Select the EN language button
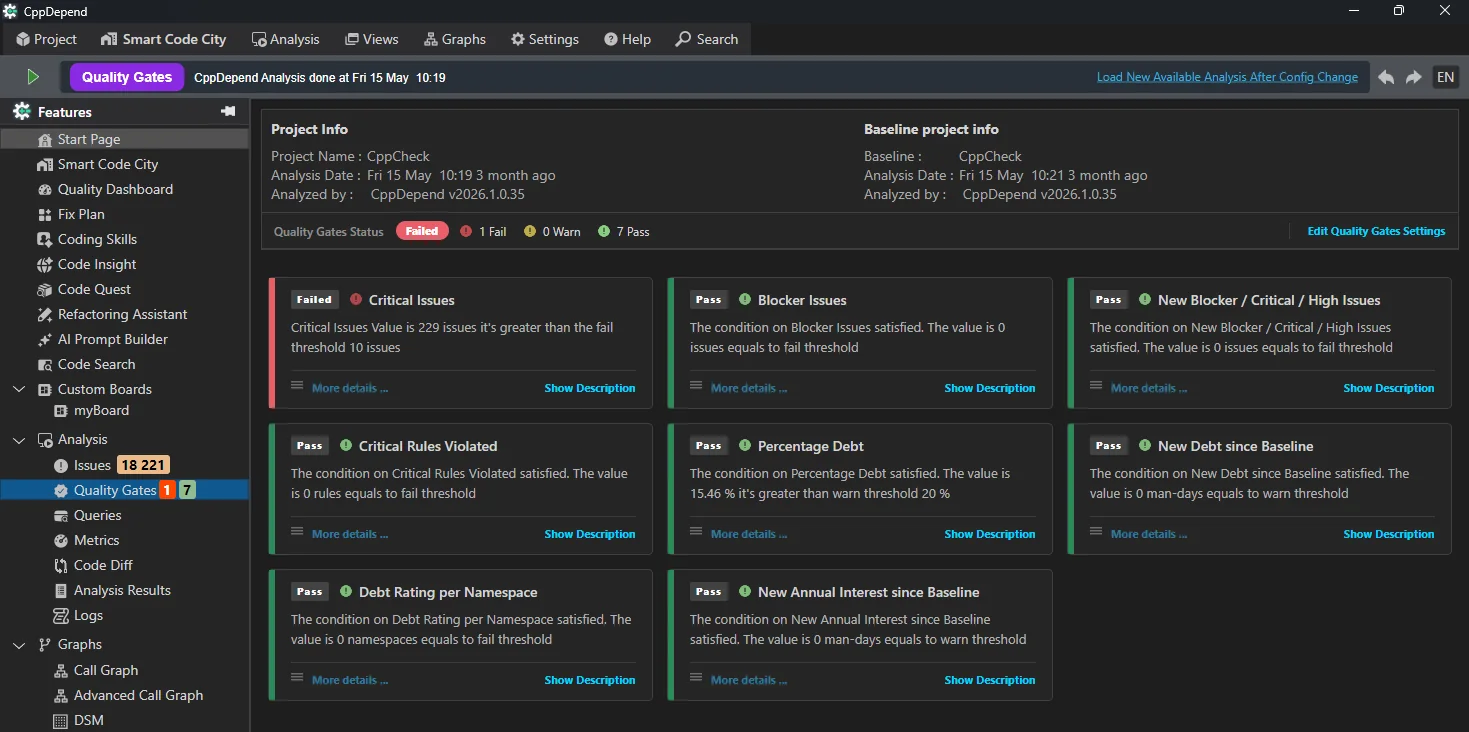Screen dimensions: 1469x732 [x=1445, y=77]
